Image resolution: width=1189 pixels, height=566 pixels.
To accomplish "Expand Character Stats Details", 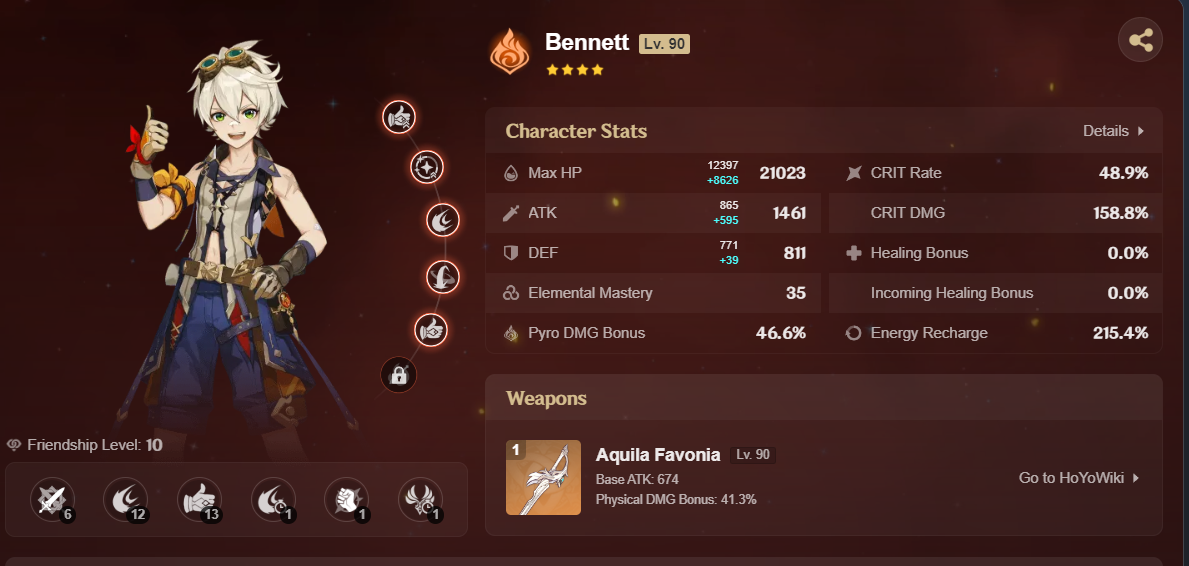I will tap(1113, 131).
